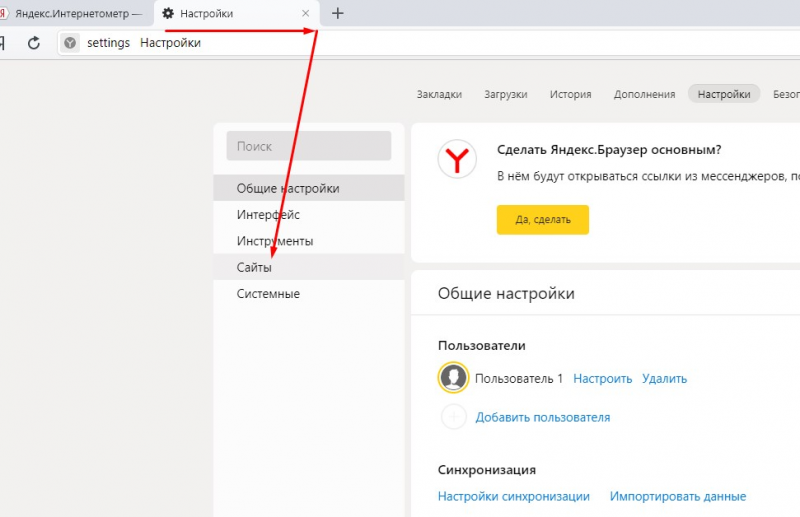
Task: Select the Настройки top navigation item
Action: coord(724,94)
